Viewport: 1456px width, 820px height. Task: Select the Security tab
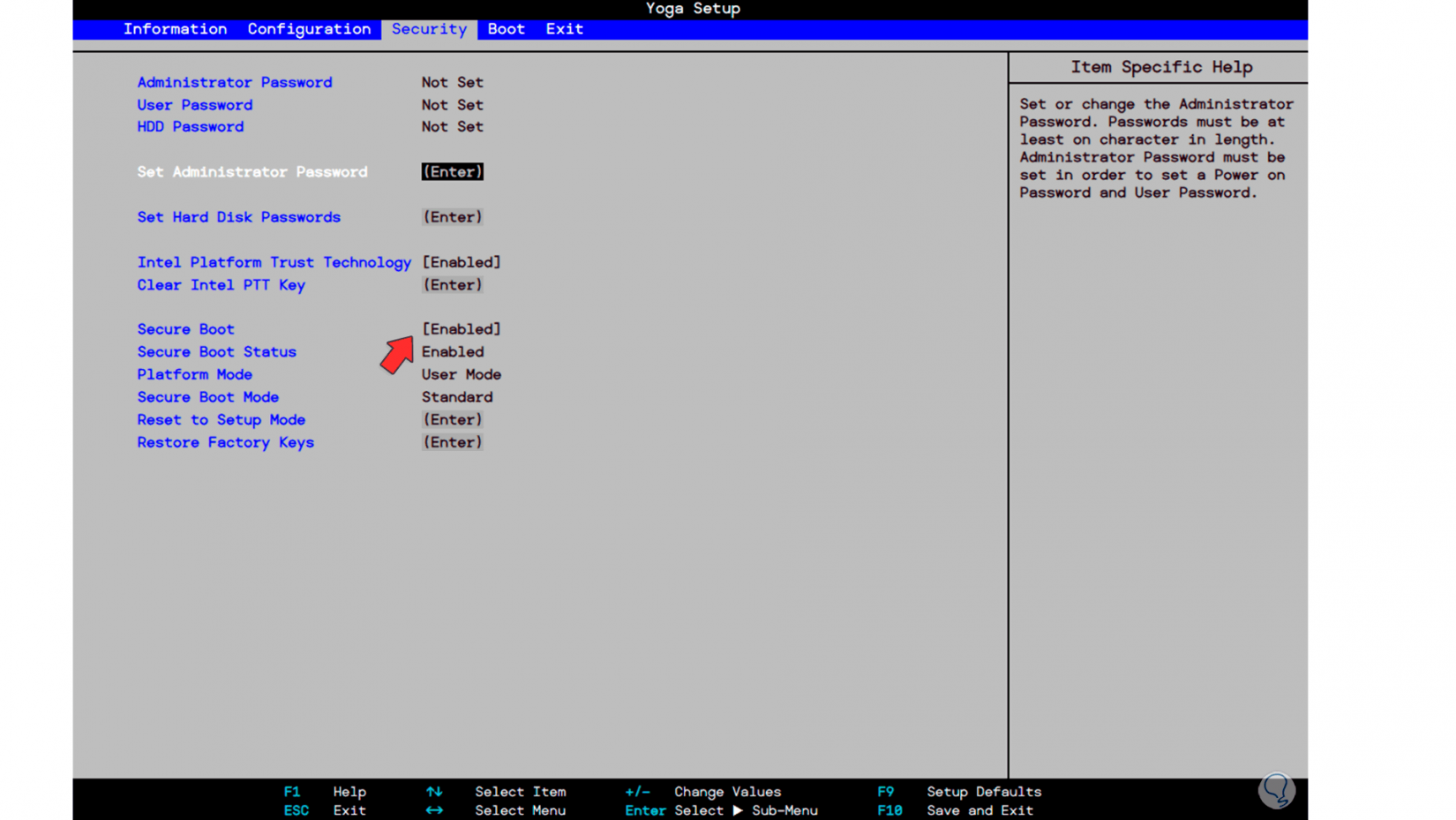pos(429,29)
